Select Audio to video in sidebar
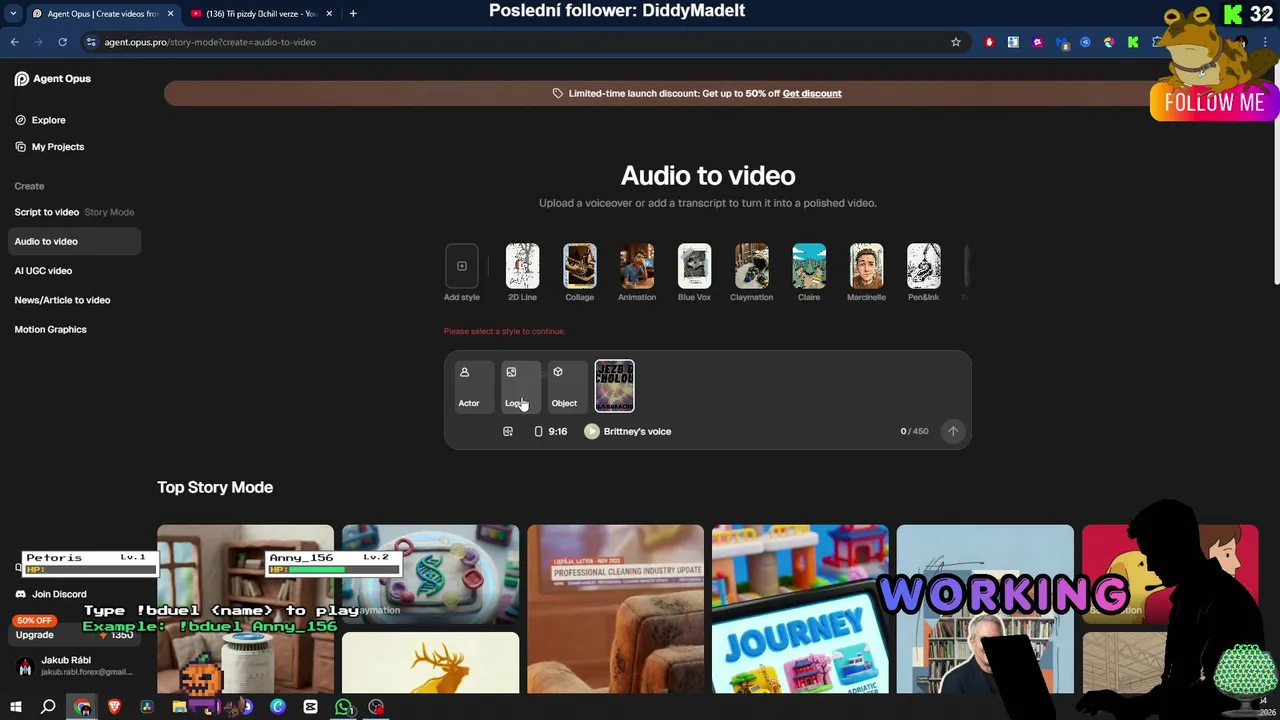1280x720 pixels. pos(74,241)
